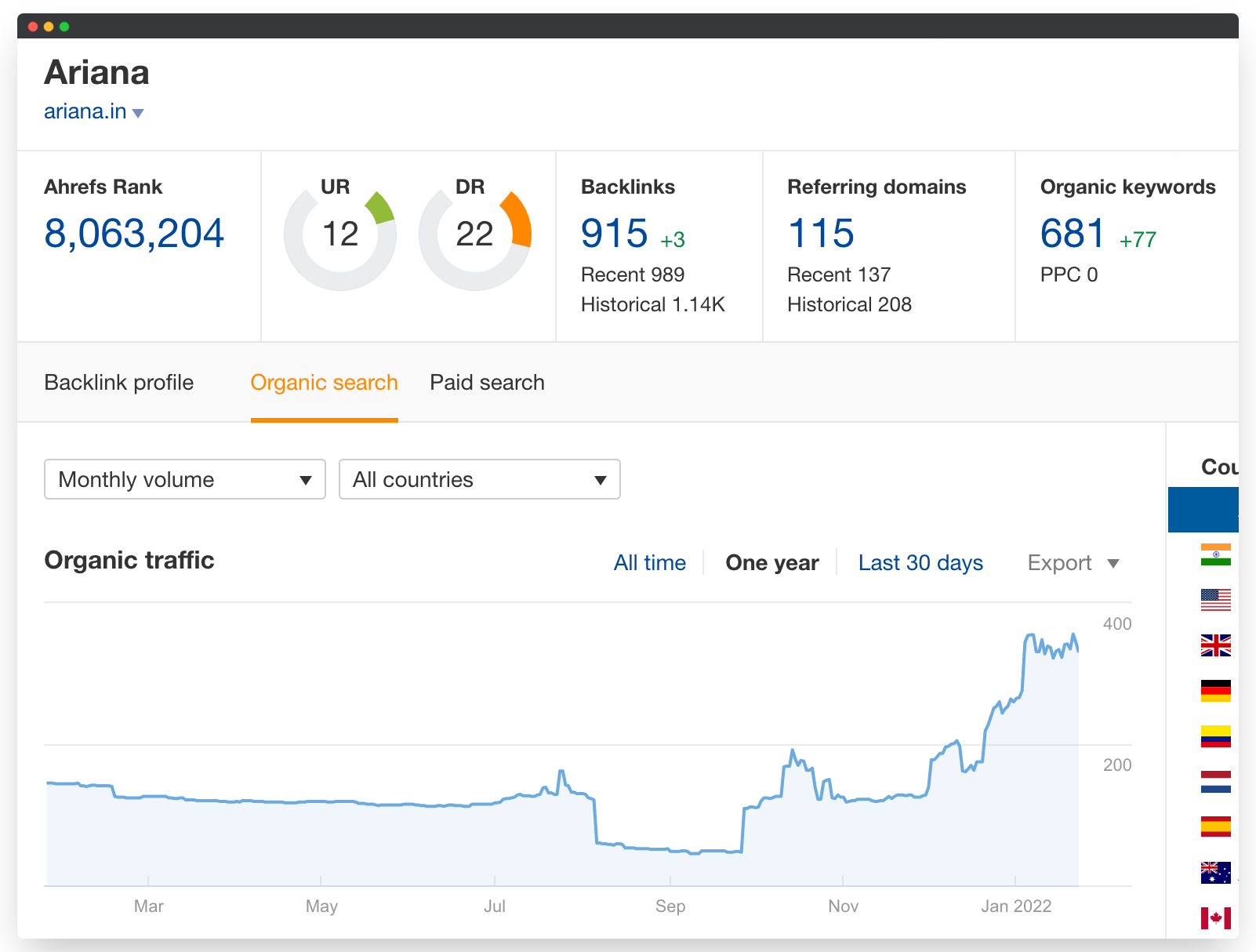Viewport: 1256px width, 952px height.
Task: Click the Canada flag icon
Action: coord(1215,917)
